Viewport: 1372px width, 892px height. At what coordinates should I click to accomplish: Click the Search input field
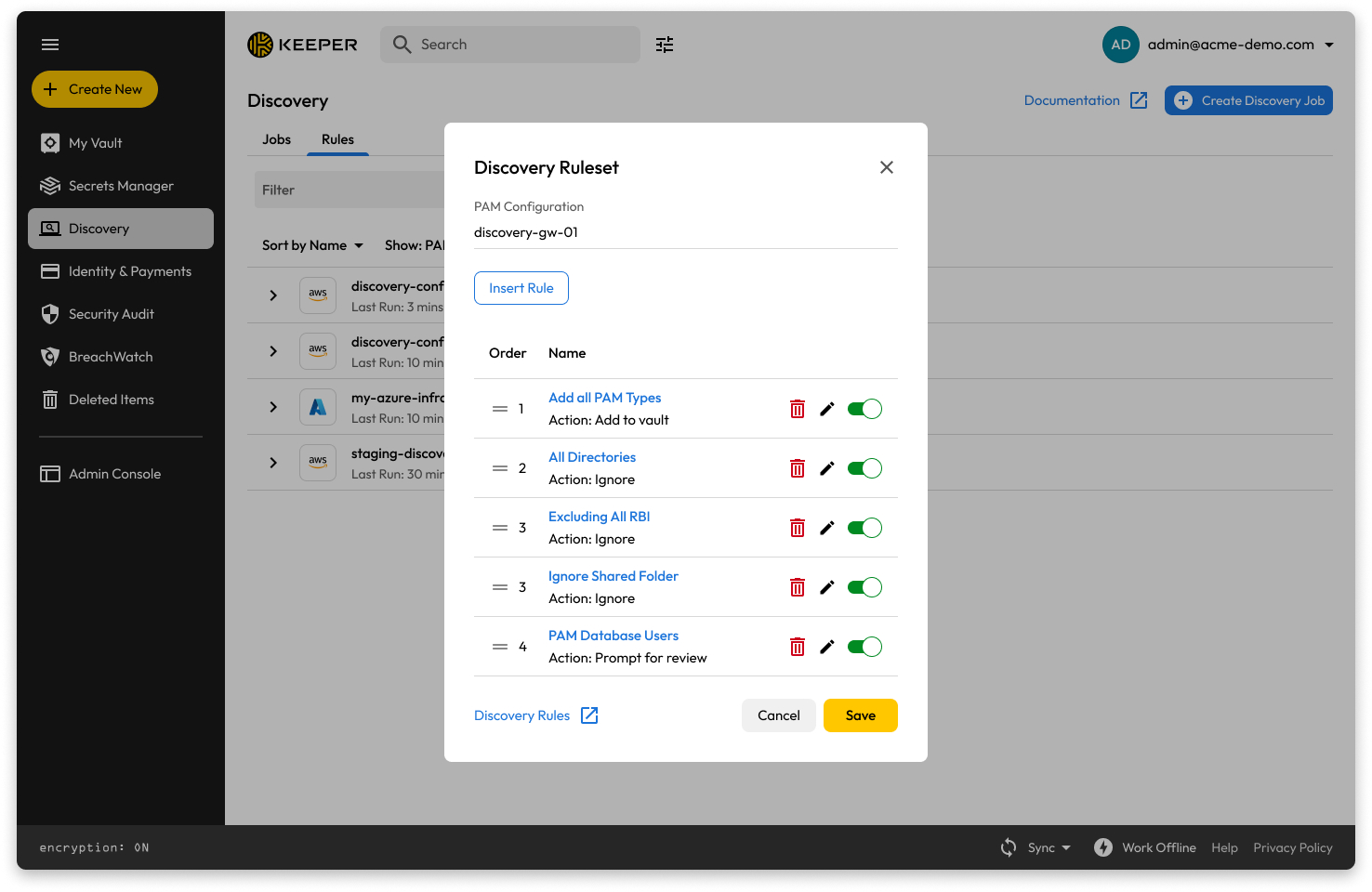[521, 45]
